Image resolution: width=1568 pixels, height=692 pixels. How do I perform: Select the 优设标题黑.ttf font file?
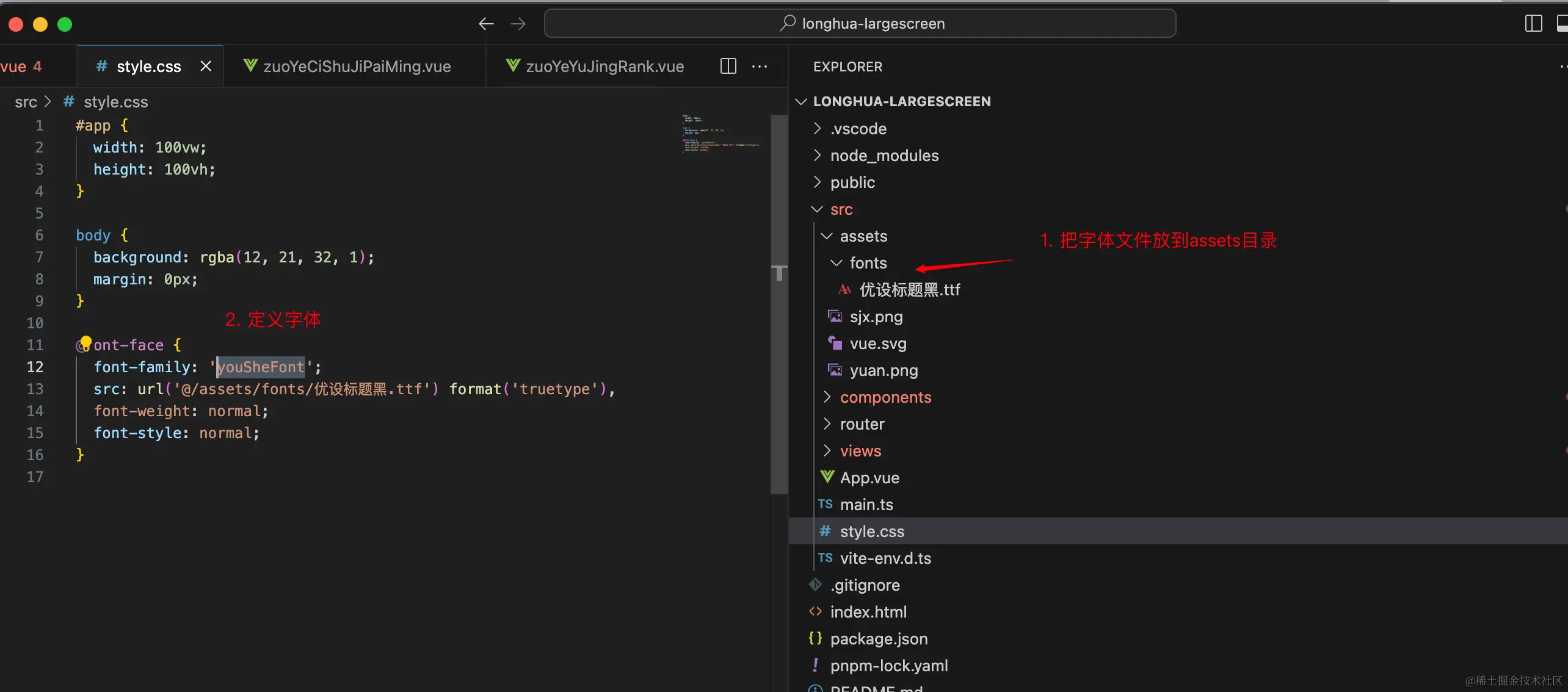coord(909,290)
